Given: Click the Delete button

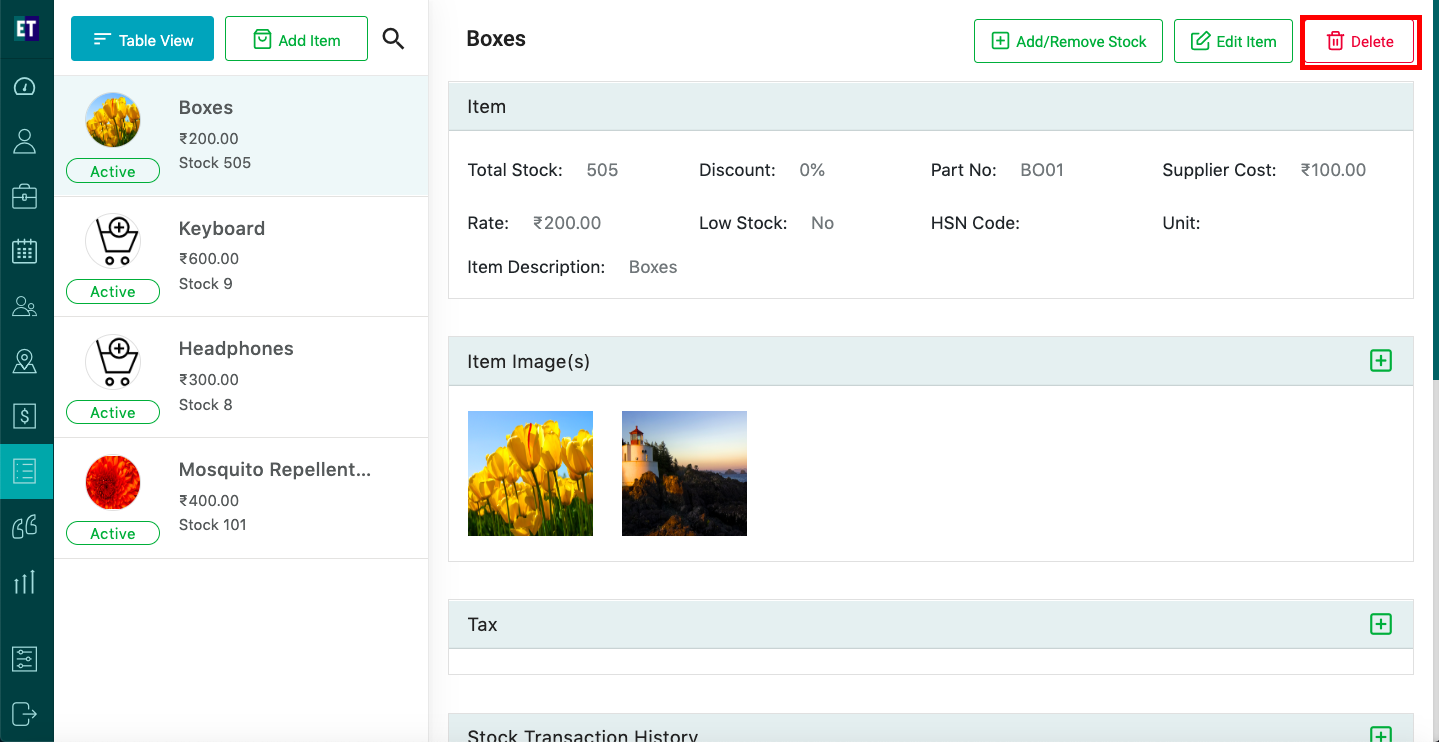Looking at the screenshot, I should [1360, 41].
